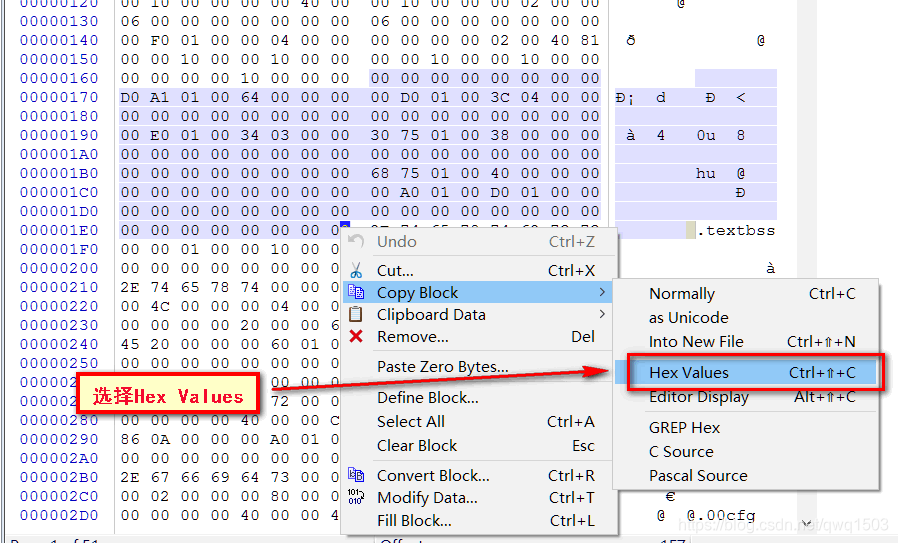
Task: Click hex byte 68 in row 000001B0
Action: pos(380,173)
